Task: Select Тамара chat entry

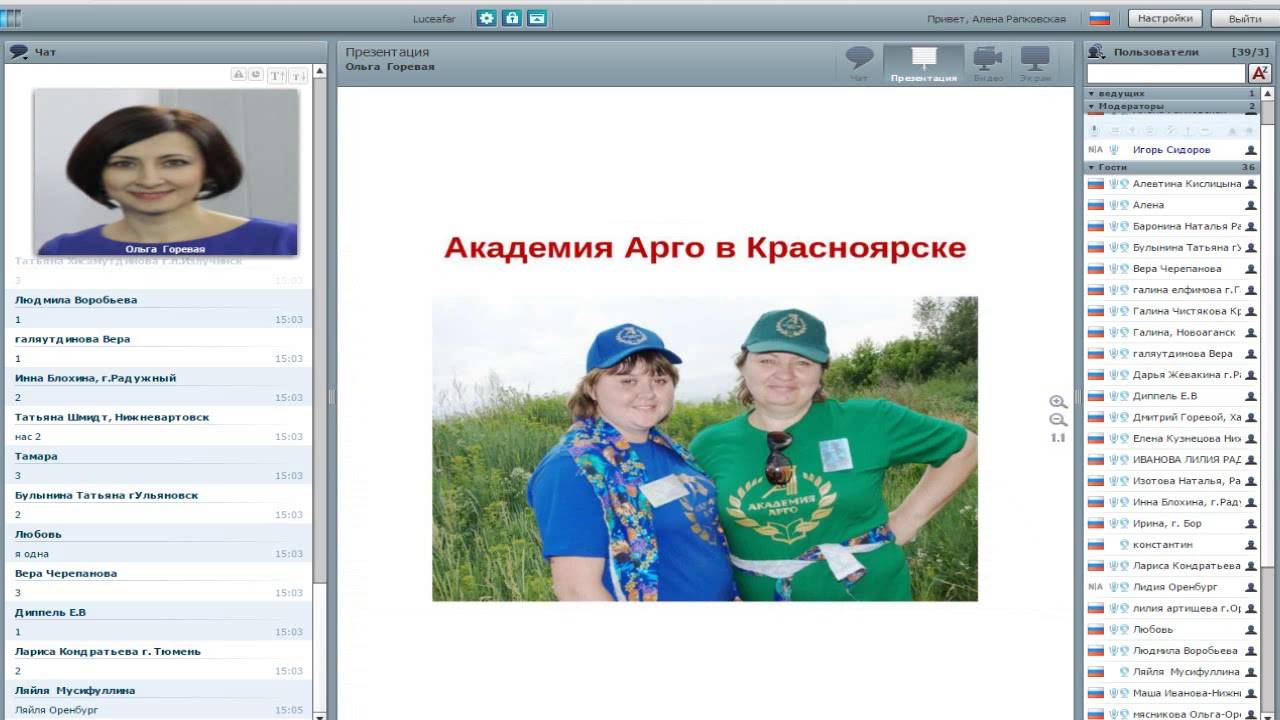Action: click(158, 465)
